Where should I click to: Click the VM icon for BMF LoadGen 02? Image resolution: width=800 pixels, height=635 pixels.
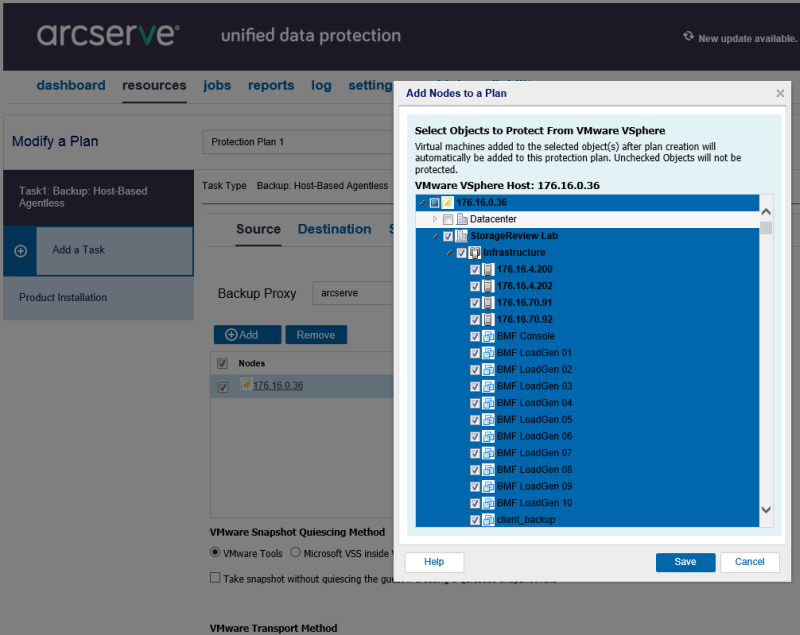[x=488, y=370]
